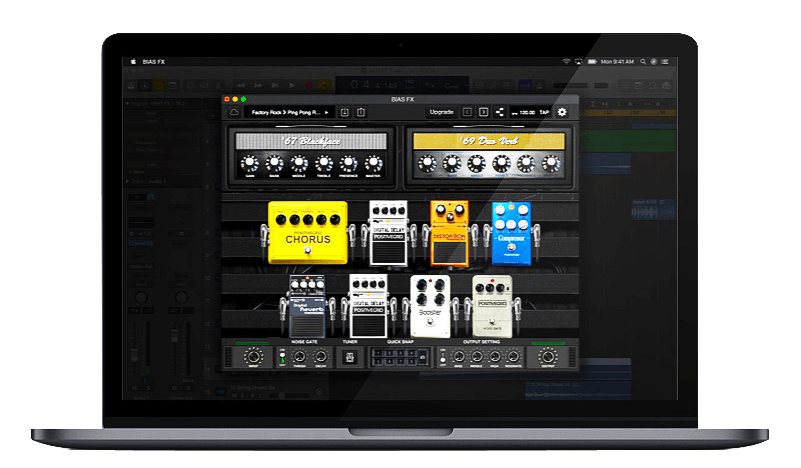
Task: Expand the Factory Rock preset selector
Action: [290, 112]
